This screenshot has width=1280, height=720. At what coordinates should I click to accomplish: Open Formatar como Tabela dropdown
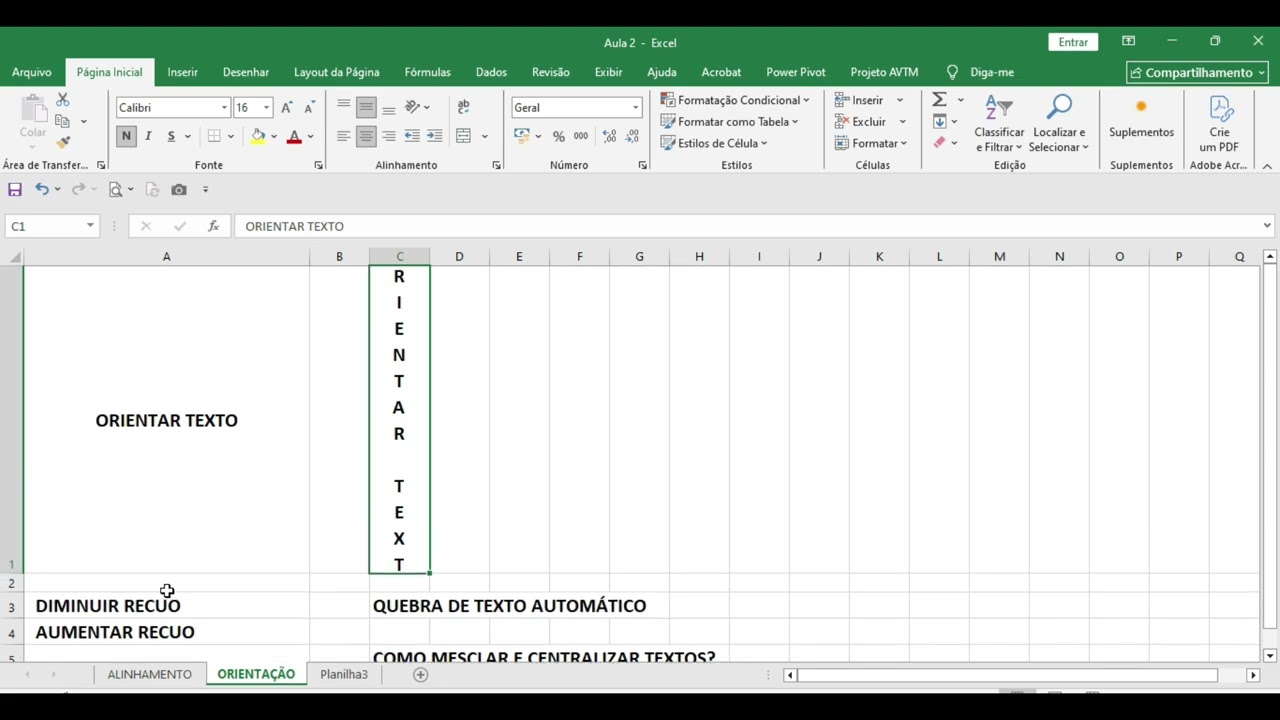click(730, 122)
